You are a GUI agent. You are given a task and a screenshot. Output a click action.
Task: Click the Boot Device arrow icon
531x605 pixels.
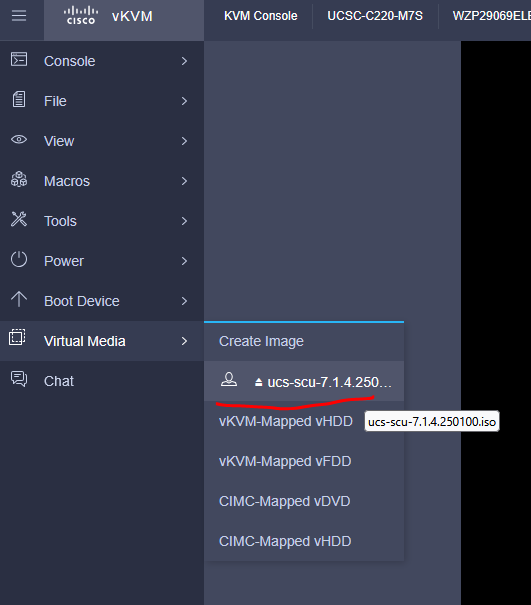click(x=19, y=299)
